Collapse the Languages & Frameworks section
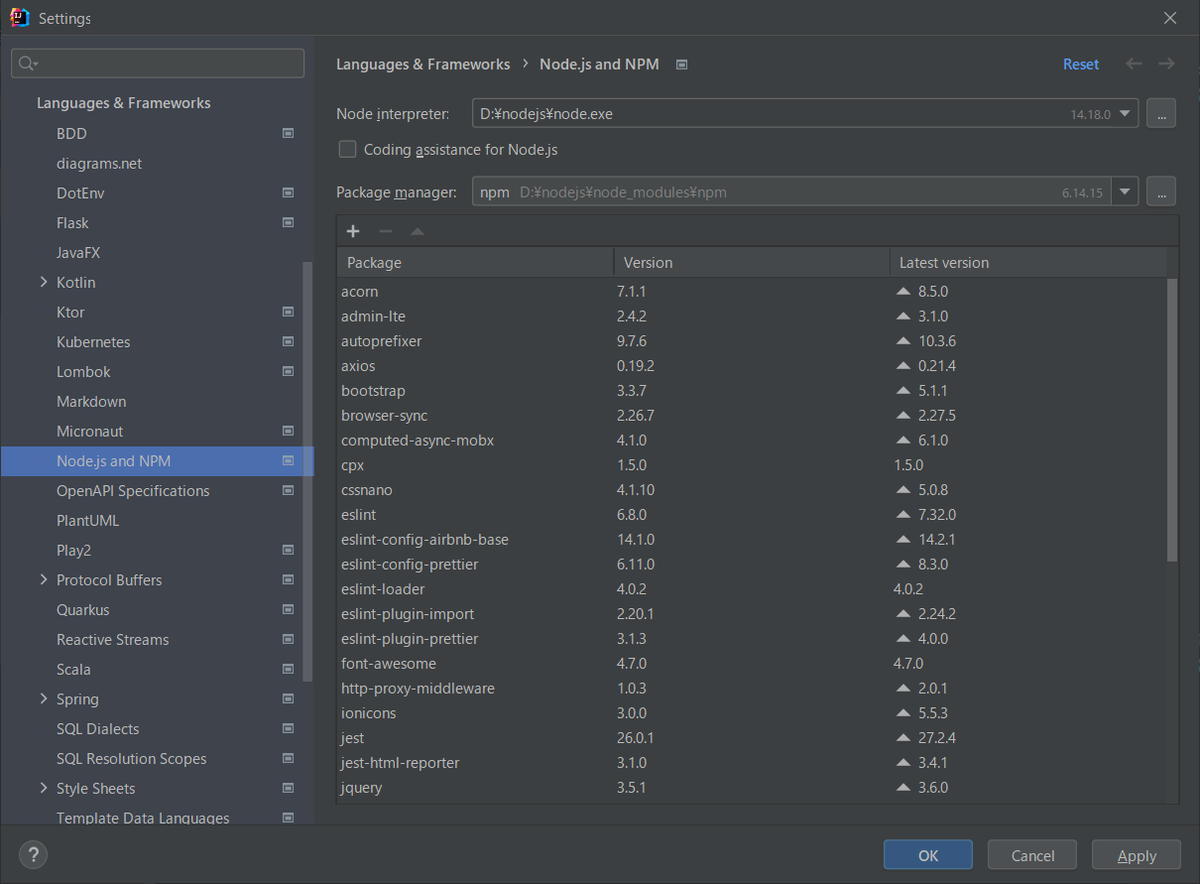 coord(124,103)
